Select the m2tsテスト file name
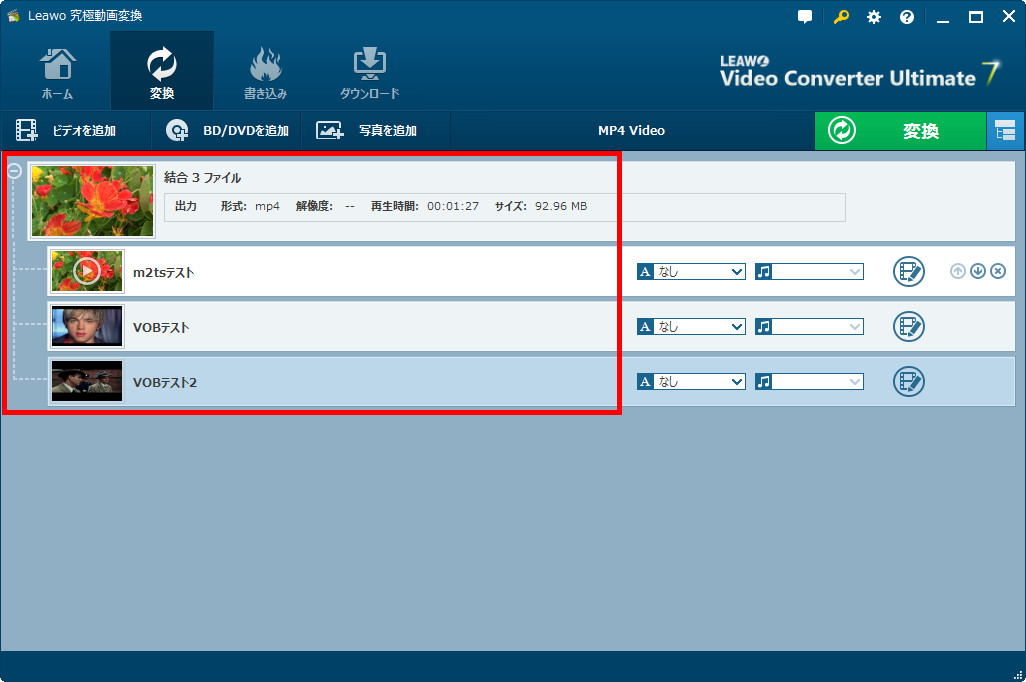 point(164,272)
